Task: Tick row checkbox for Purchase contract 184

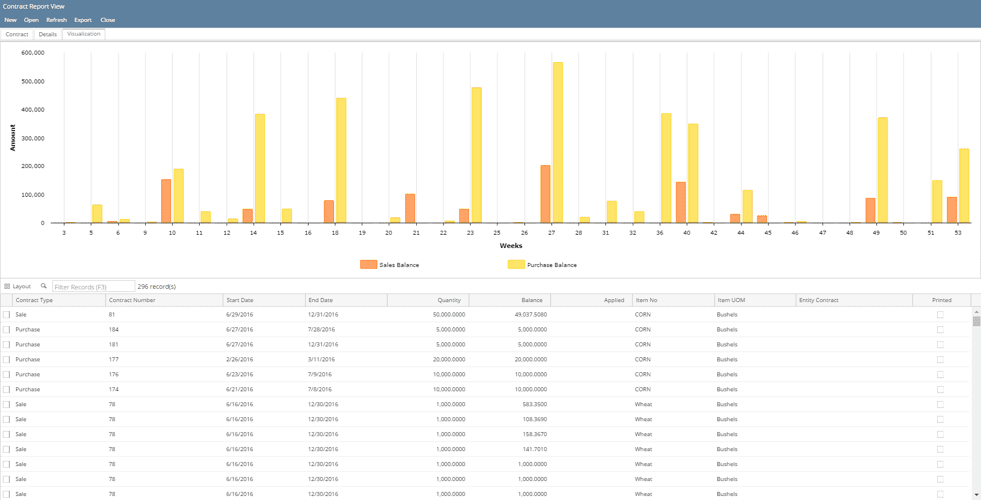Action: pyautogui.click(x=6, y=330)
